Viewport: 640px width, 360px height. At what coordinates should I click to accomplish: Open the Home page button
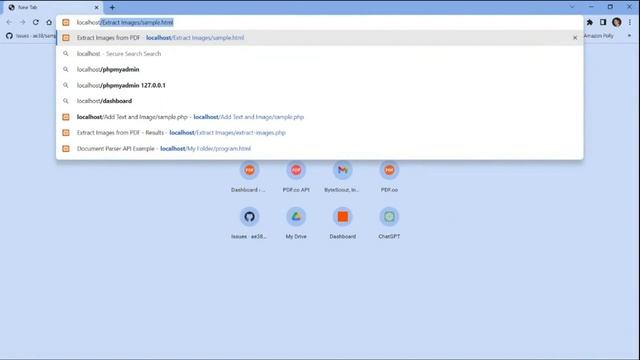point(49,22)
